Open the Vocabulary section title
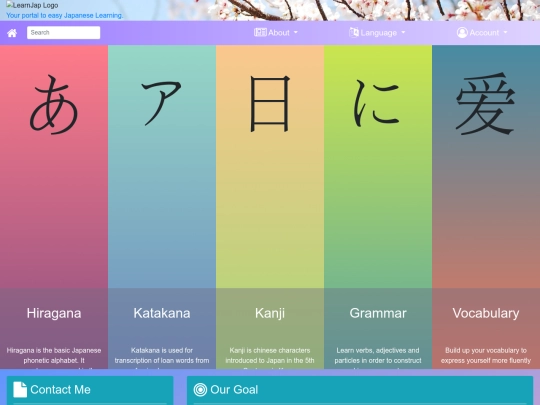The width and height of the screenshot is (540, 405). (x=486, y=313)
